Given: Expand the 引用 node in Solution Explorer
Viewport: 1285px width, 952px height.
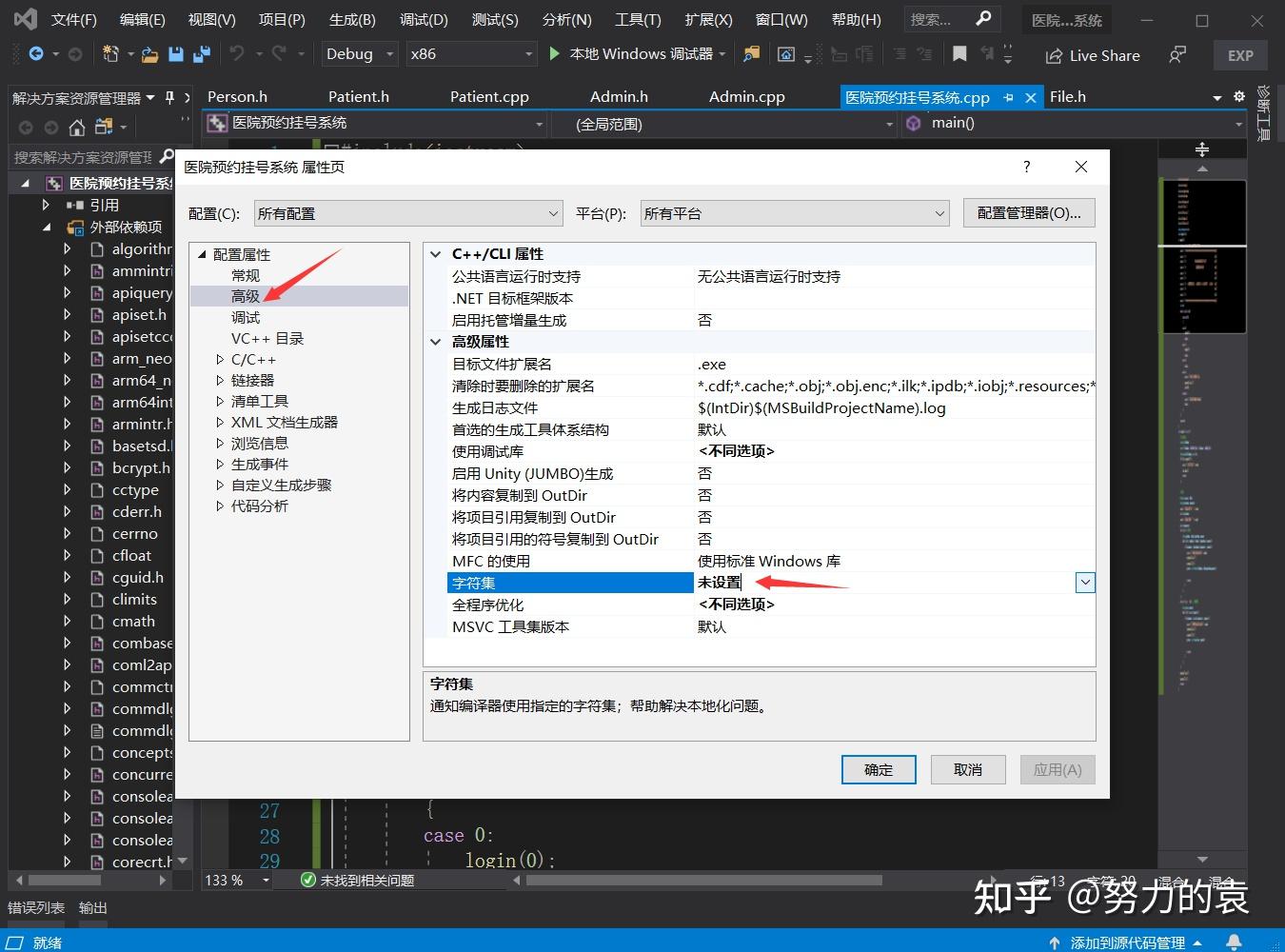Looking at the screenshot, I should pos(46,205).
